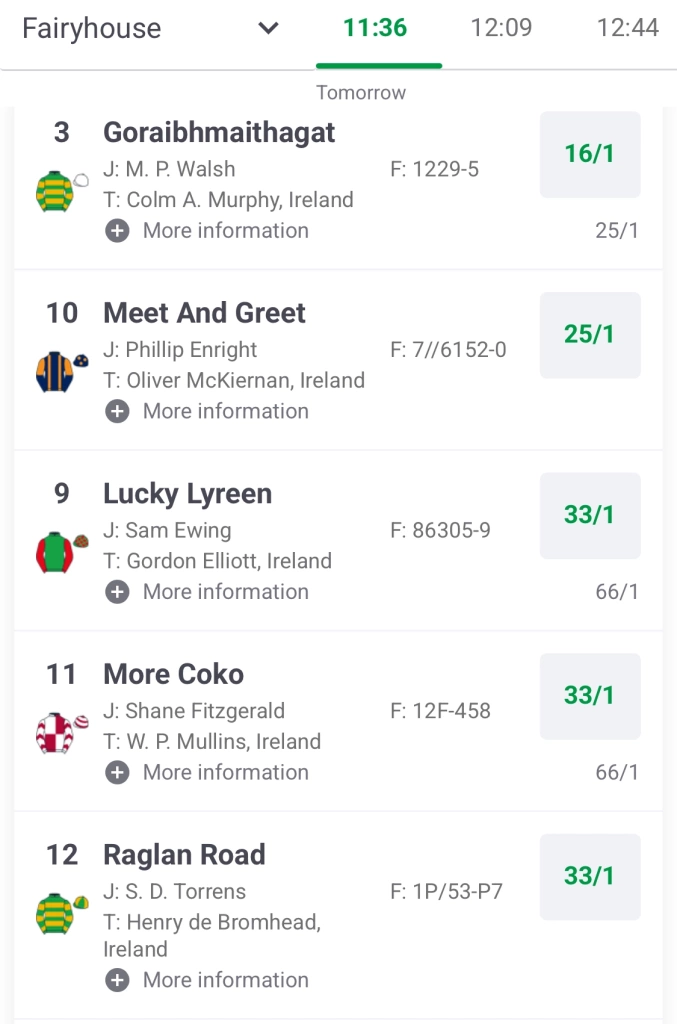Switch to the 12:09 race tab
This screenshot has height=1024, width=677.
501,28
